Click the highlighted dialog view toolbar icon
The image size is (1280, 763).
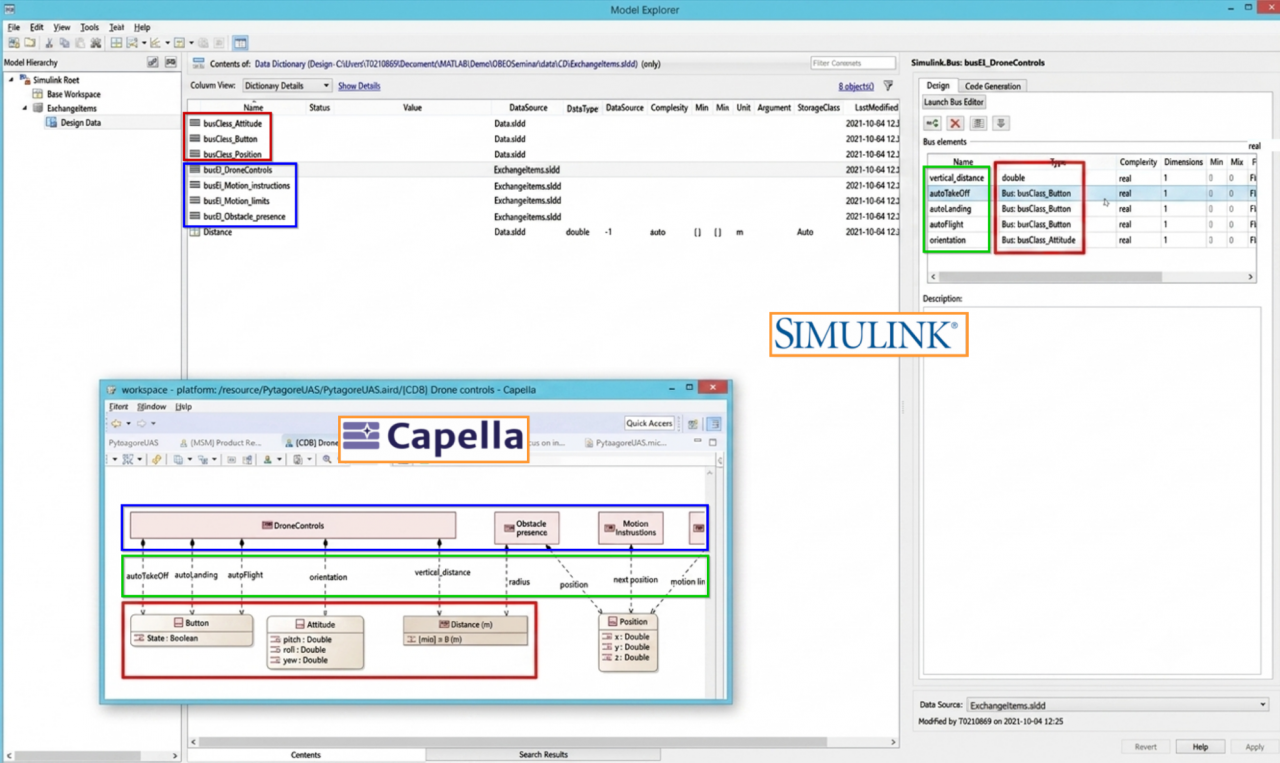240,43
